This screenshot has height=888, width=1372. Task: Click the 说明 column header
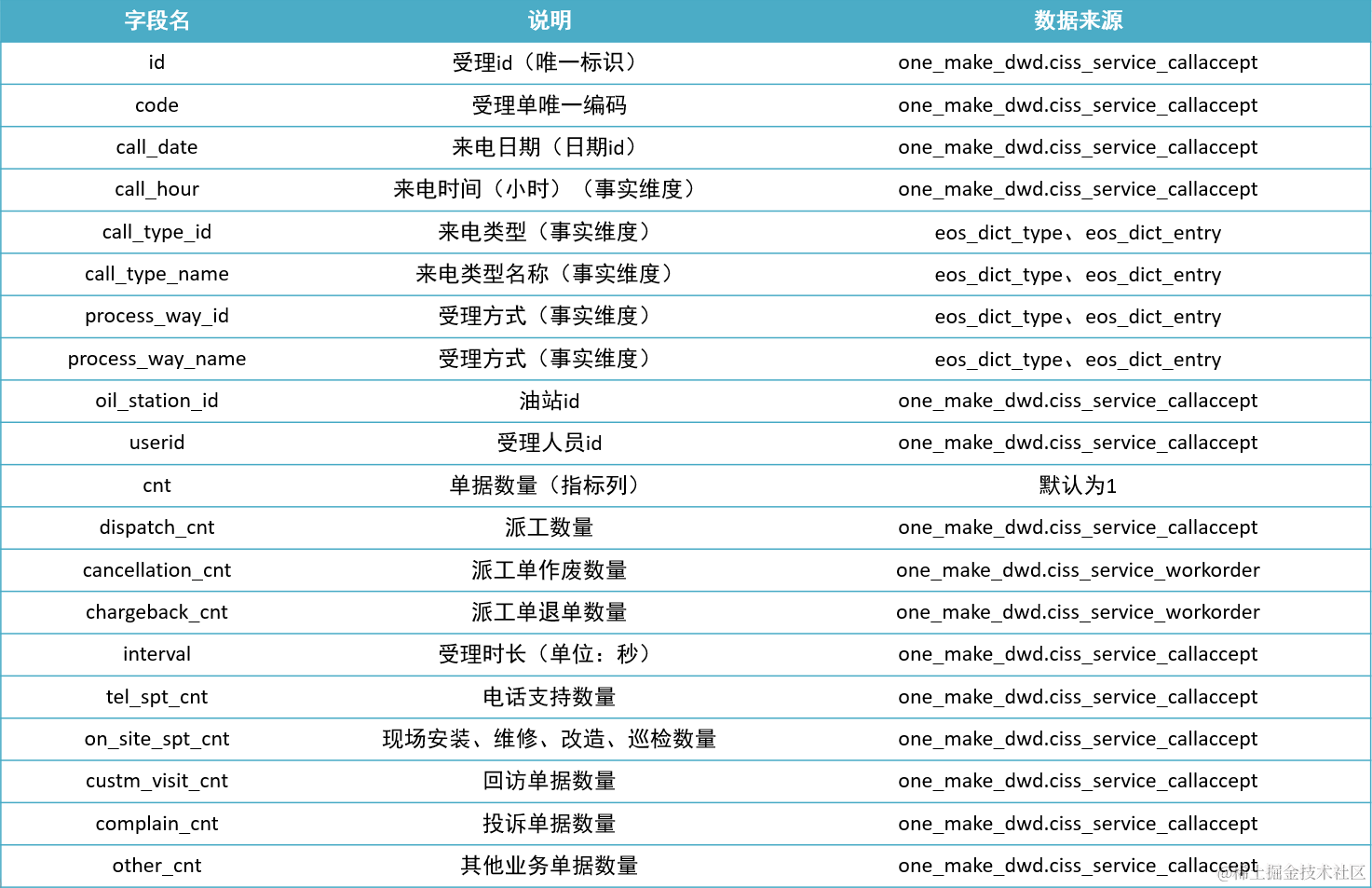coord(549,20)
